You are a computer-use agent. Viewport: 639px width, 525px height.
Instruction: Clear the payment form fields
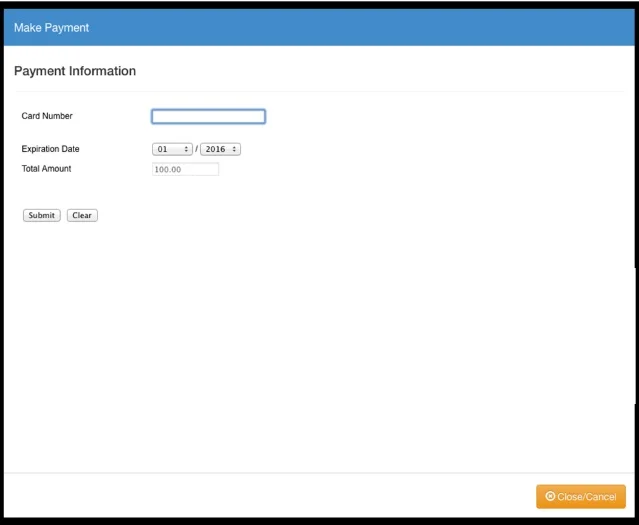tap(82, 215)
